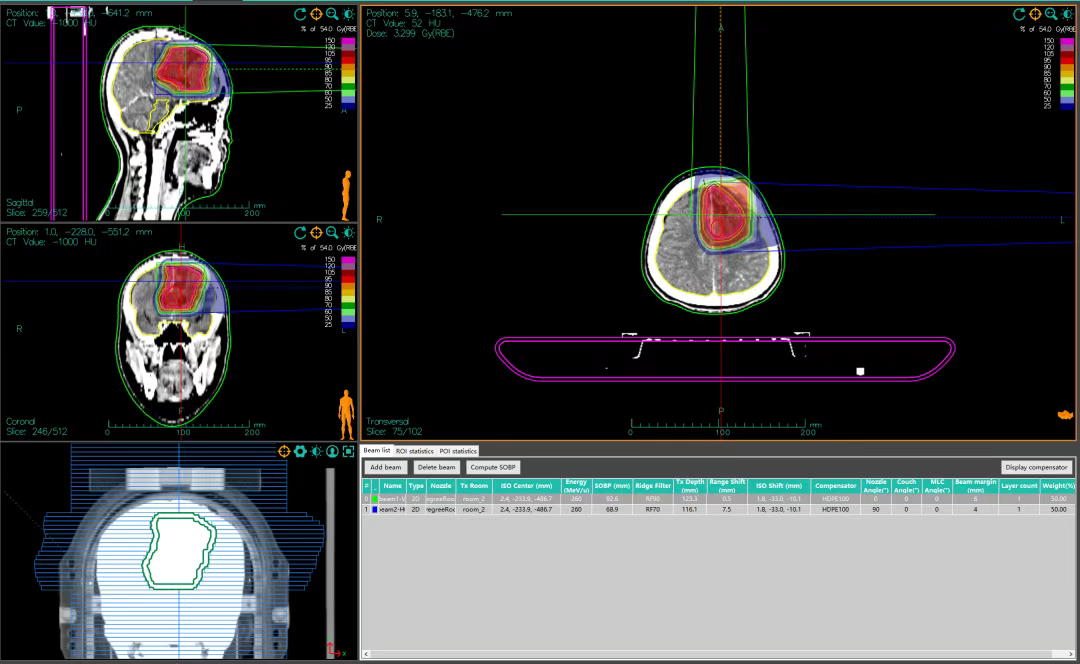1080x664 pixels.
Task: Open the Ridge Filter cell showing RF90
Action: [x=652, y=498]
